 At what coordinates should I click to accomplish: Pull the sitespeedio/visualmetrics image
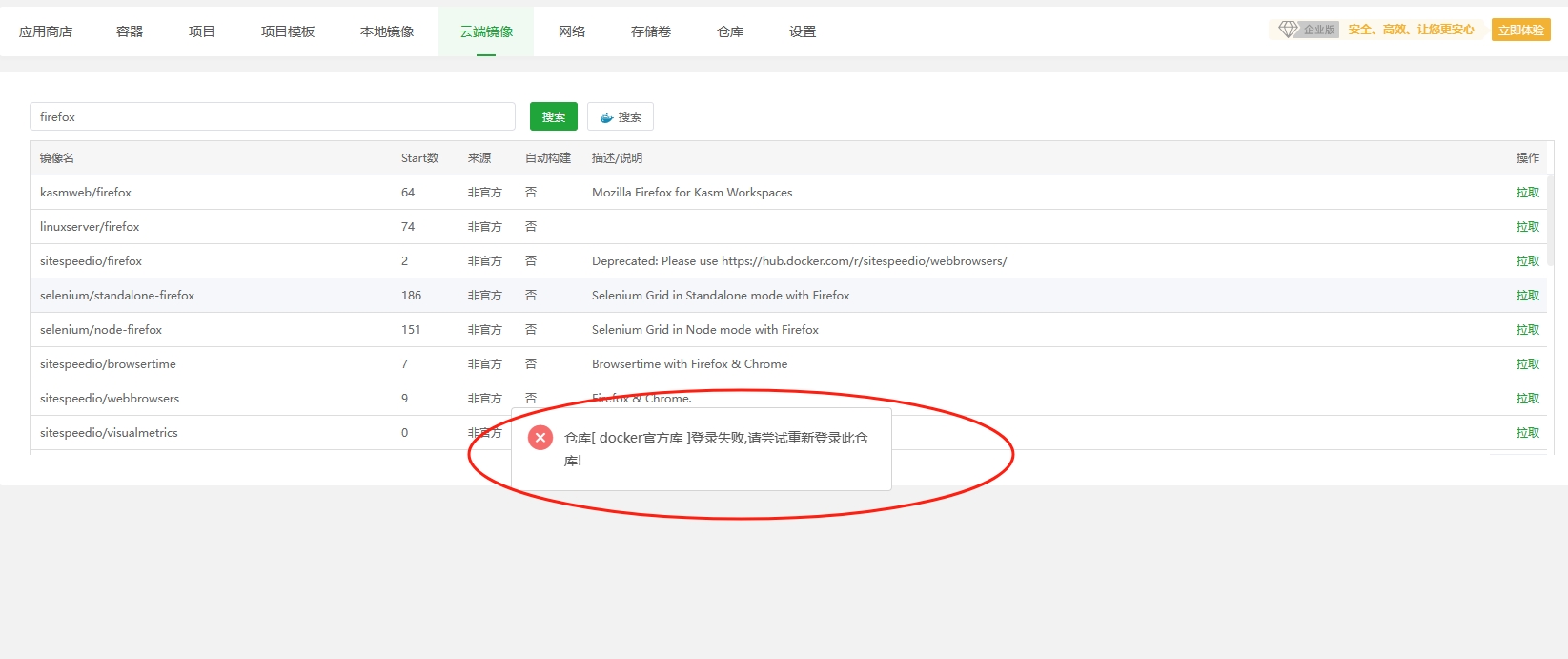tap(1528, 433)
